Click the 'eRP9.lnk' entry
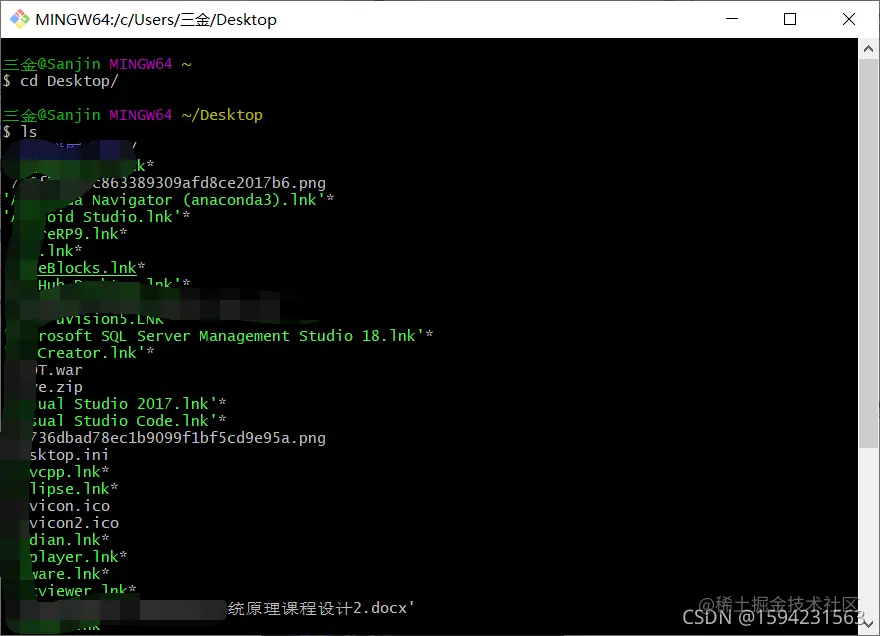Screen dimensions: 880x636 pyautogui.click(x=85, y=234)
